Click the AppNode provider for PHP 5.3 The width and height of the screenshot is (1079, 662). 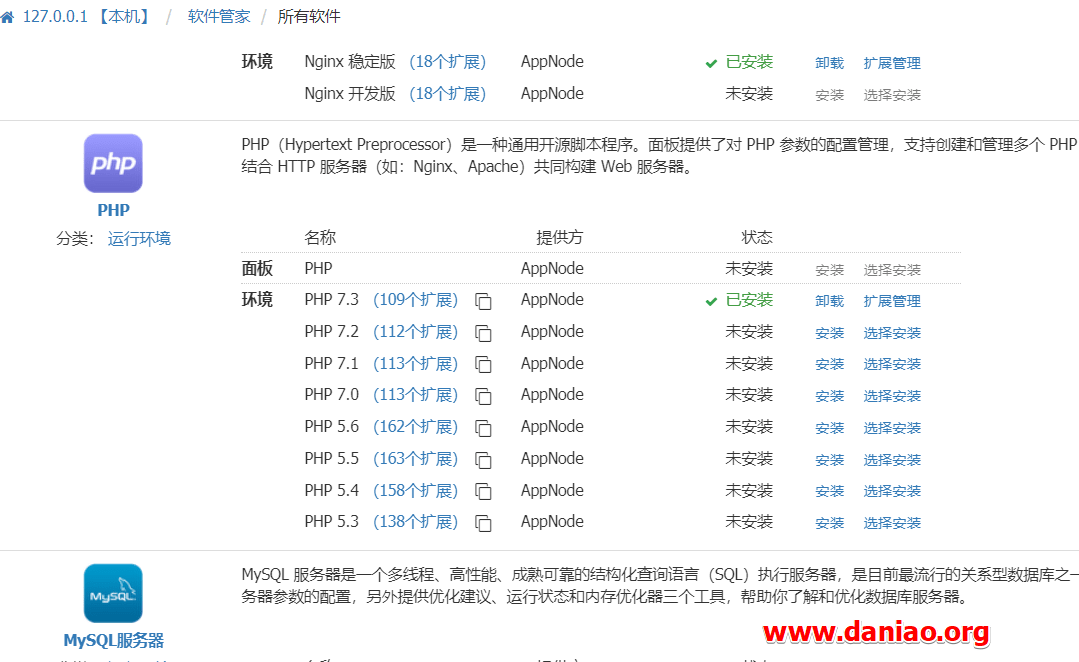click(x=552, y=522)
